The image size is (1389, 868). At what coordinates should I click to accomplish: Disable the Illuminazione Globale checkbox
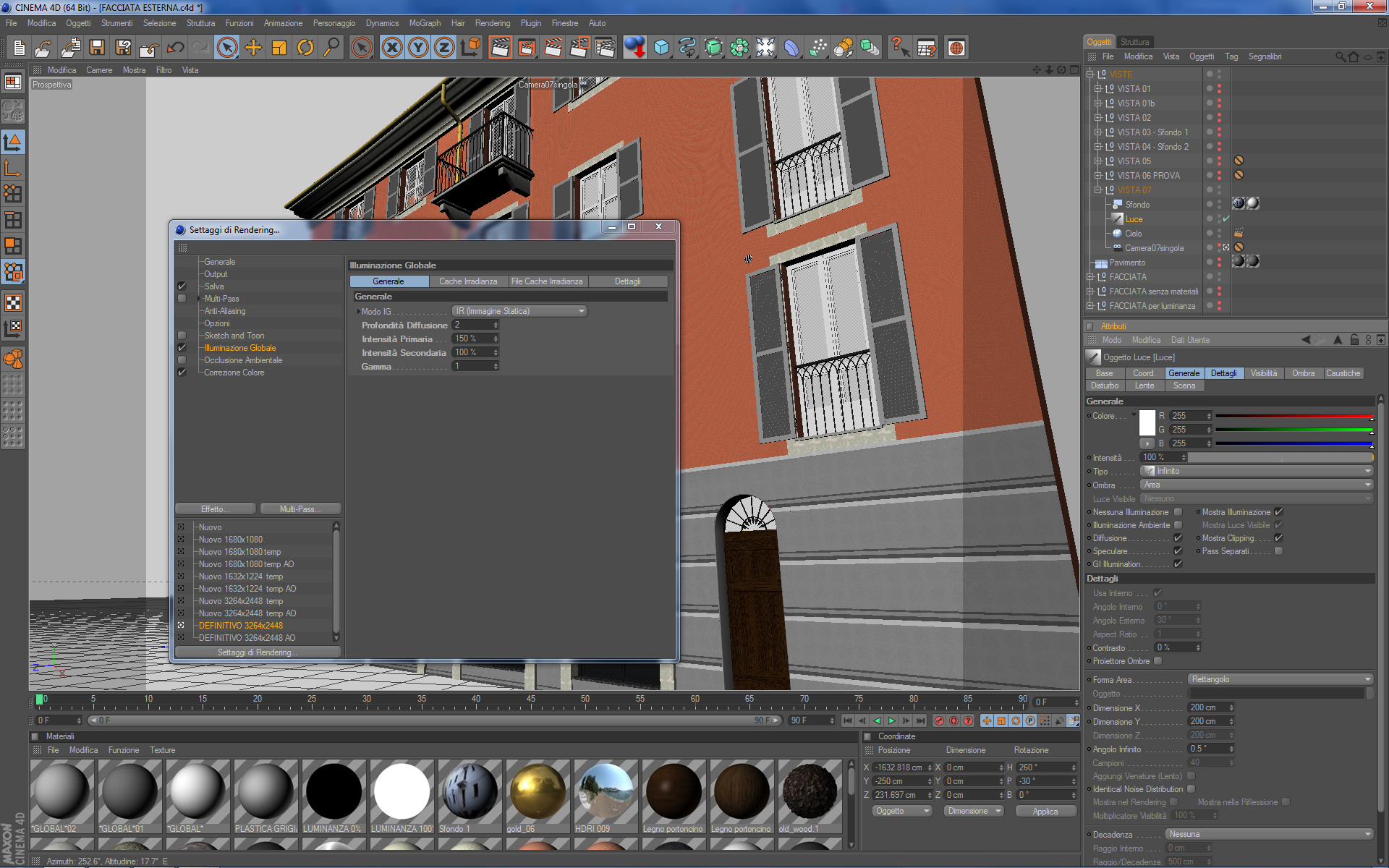coord(182,348)
